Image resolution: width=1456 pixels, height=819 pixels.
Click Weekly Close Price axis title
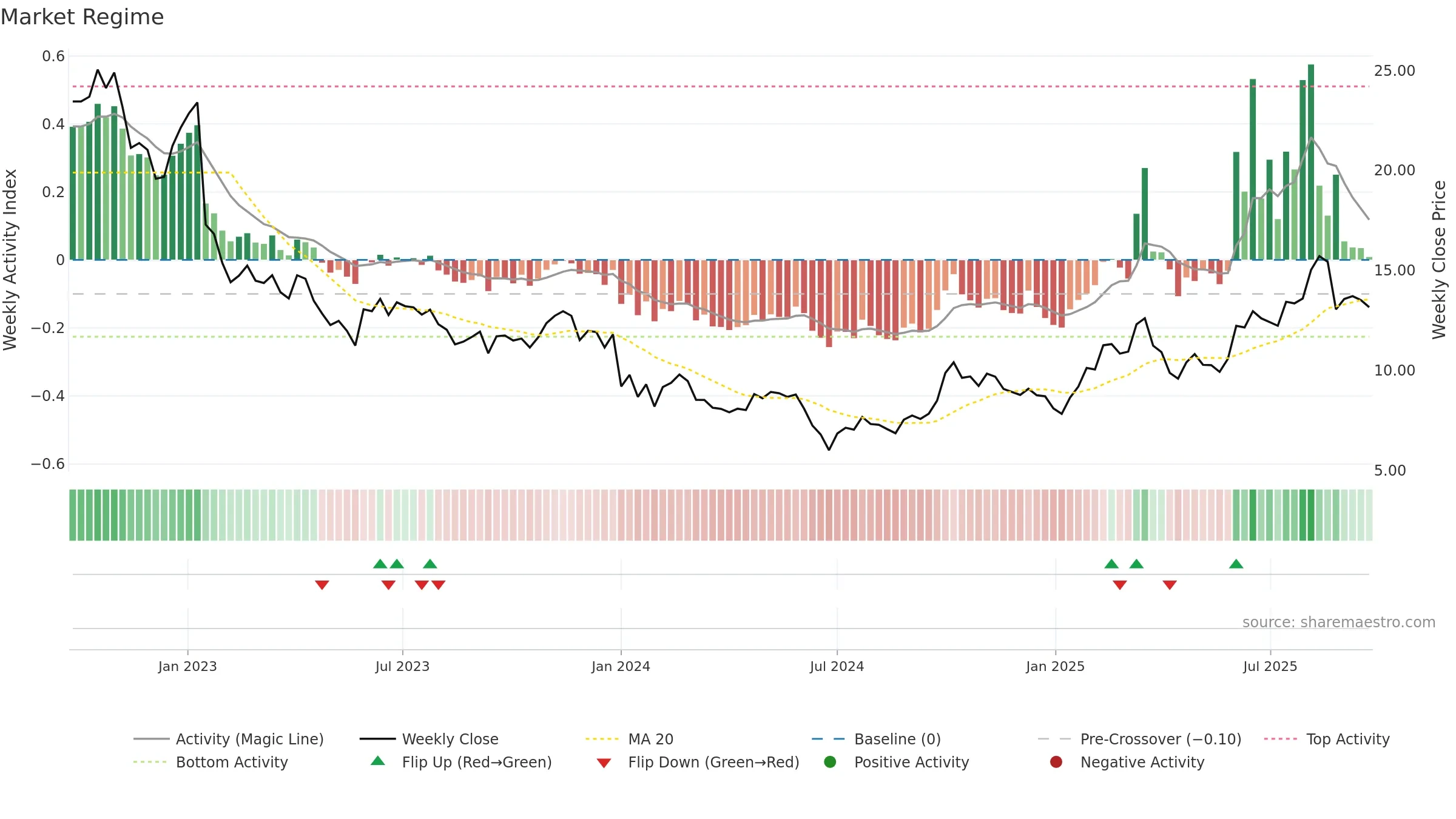click(x=1439, y=260)
